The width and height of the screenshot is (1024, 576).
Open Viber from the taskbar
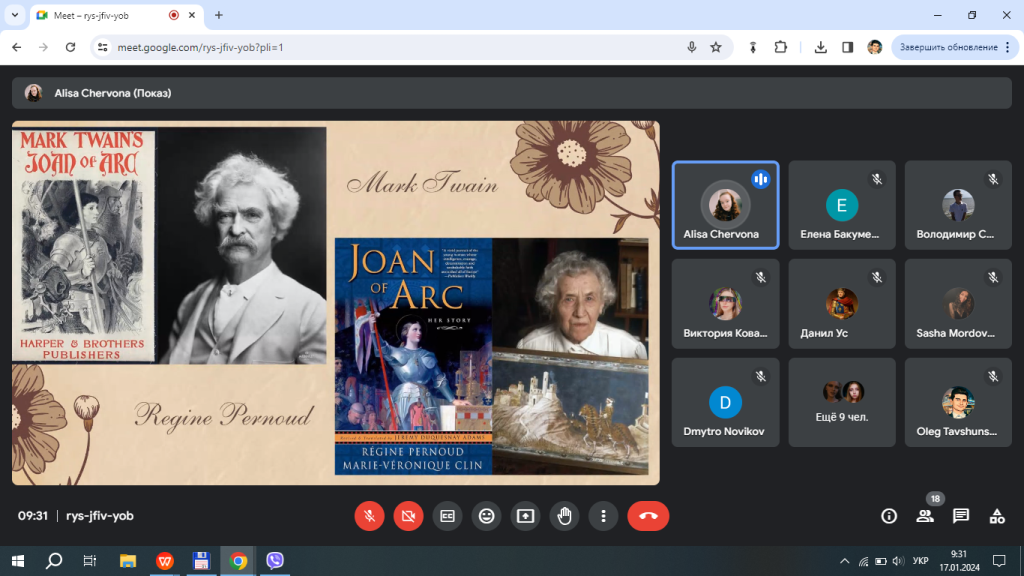click(x=275, y=561)
